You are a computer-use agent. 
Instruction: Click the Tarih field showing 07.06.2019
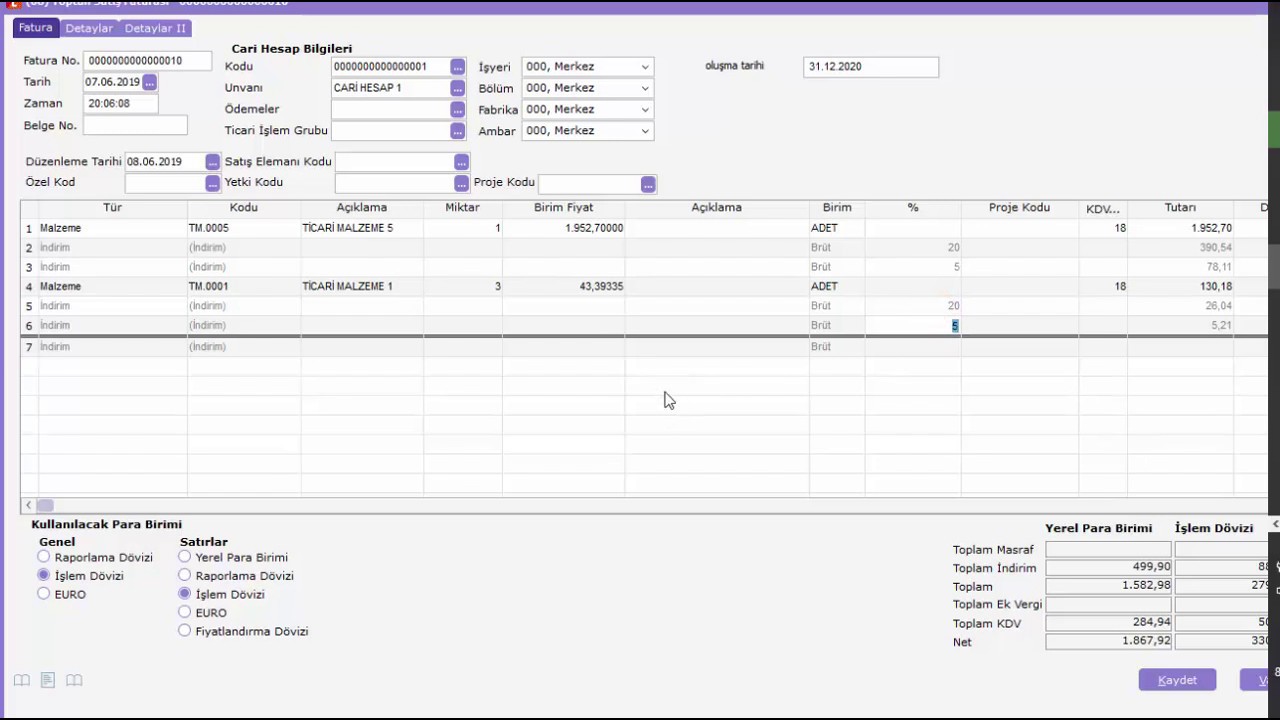[113, 82]
